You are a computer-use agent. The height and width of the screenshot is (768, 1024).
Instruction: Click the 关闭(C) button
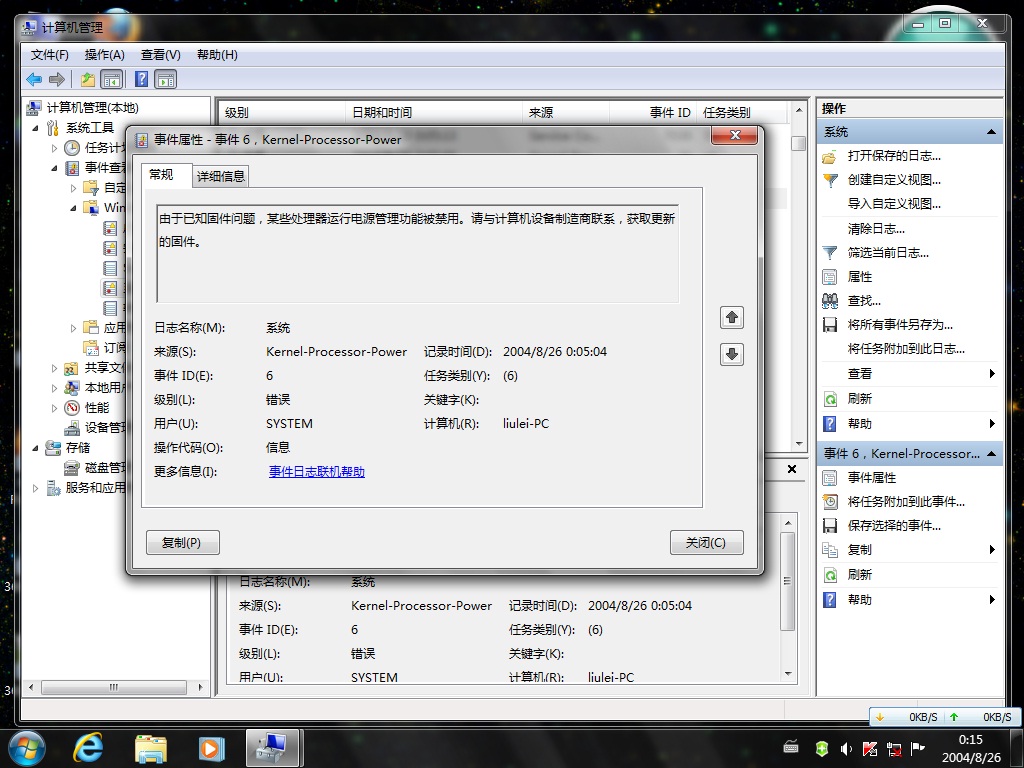pos(706,543)
